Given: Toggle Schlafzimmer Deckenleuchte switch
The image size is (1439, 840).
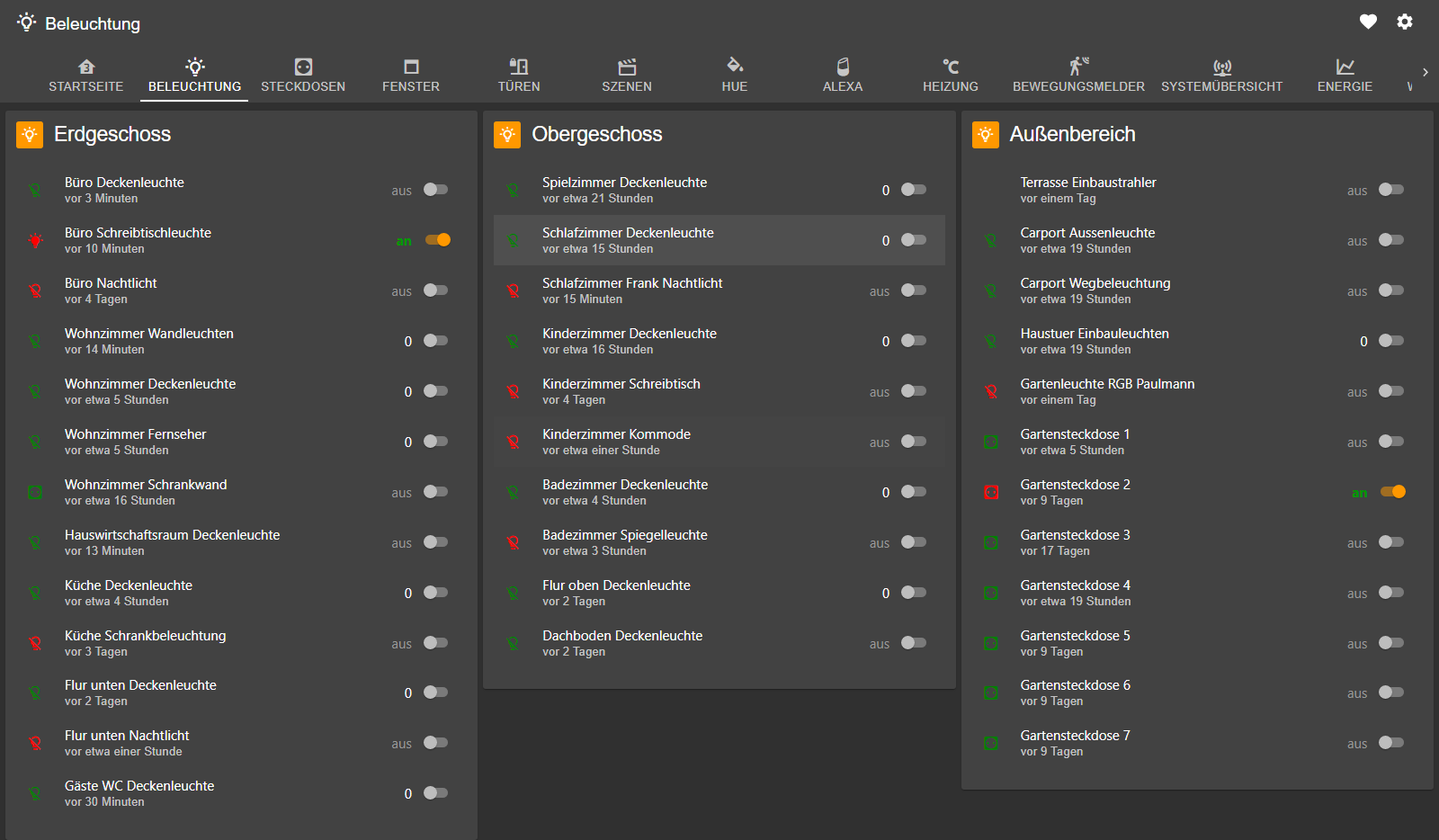Looking at the screenshot, I should tap(914, 240).
